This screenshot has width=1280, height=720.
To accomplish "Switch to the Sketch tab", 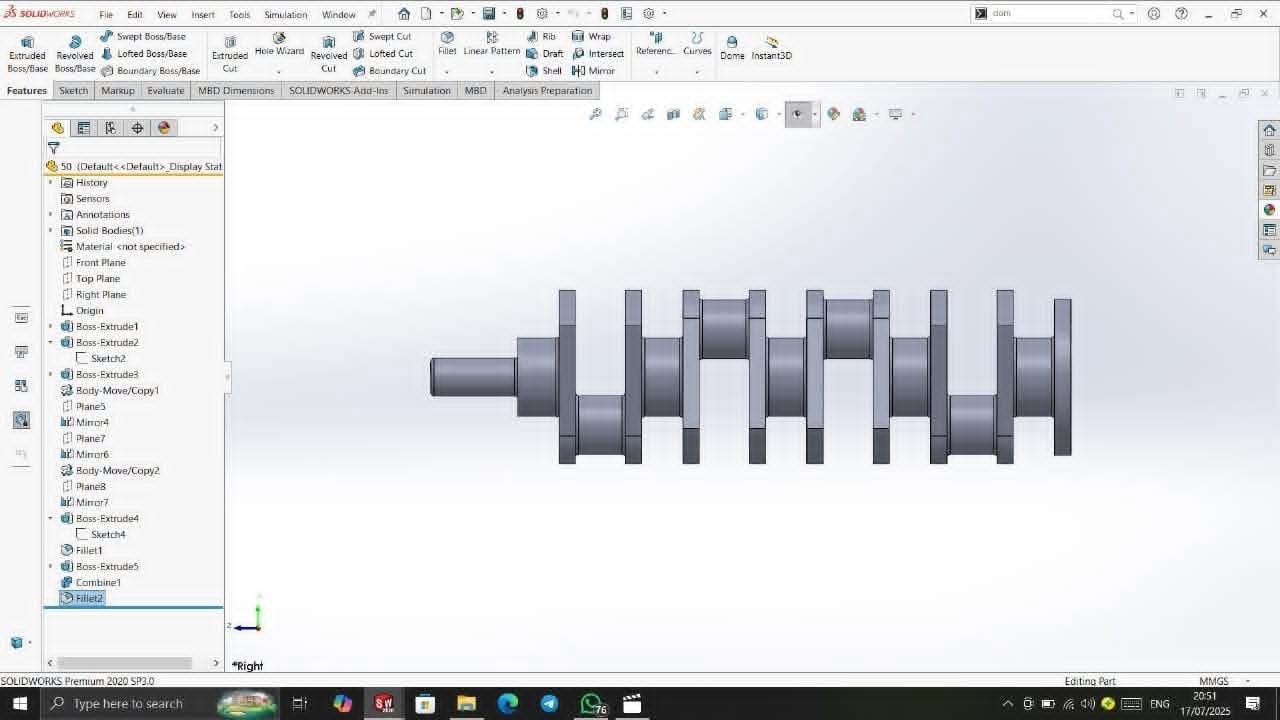I will point(73,90).
